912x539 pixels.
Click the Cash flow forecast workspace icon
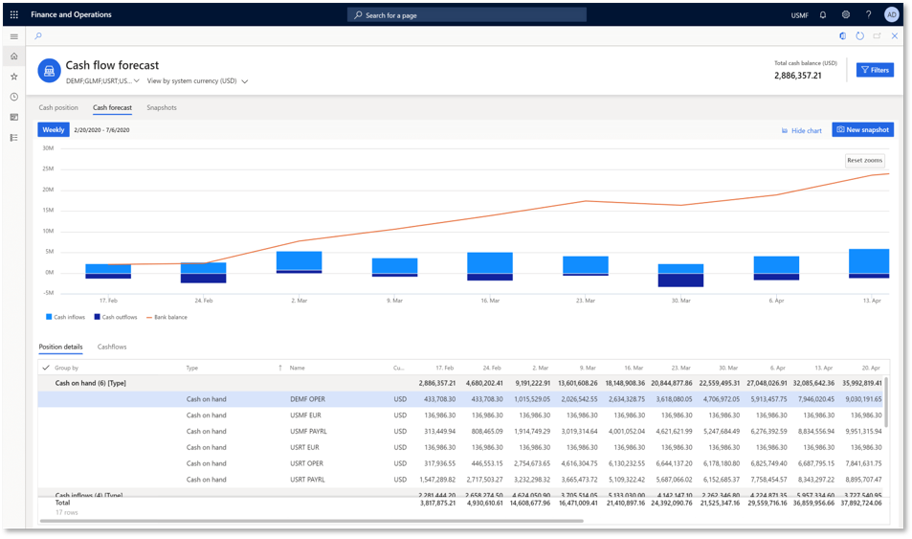coord(49,71)
